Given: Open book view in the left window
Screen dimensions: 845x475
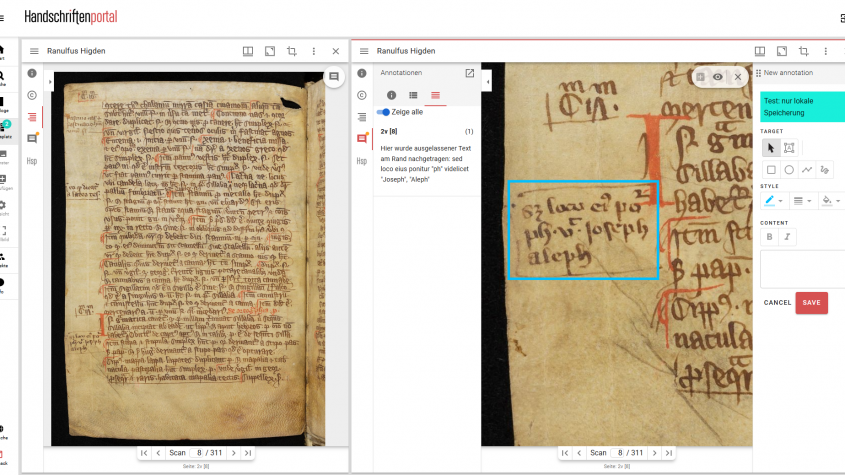Looking at the screenshot, I should coord(248,51).
